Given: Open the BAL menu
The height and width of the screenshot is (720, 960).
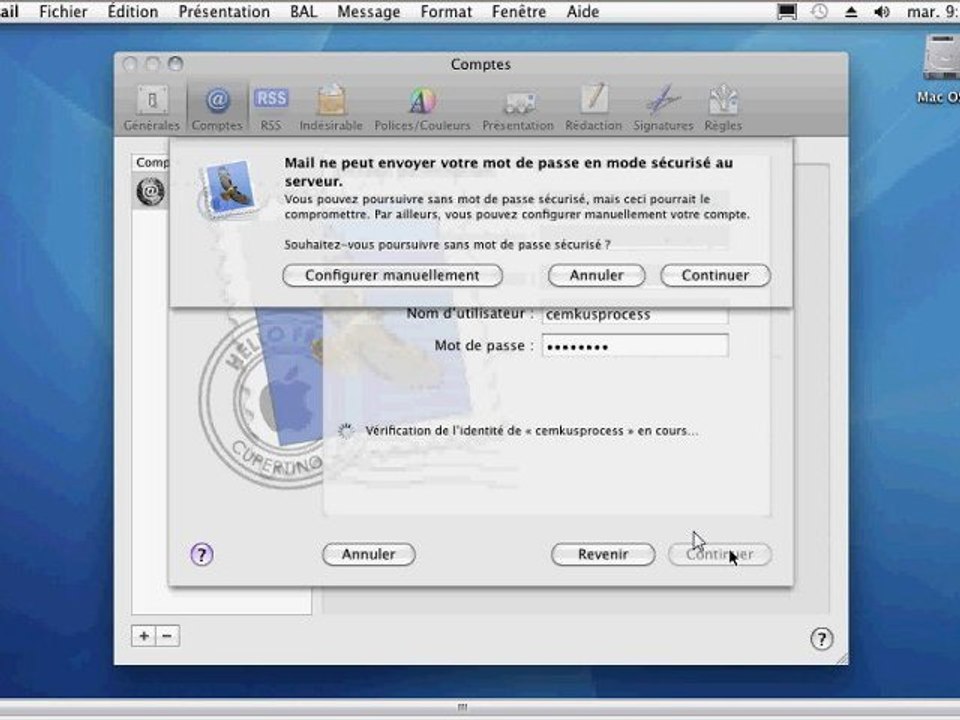Looking at the screenshot, I should pyautogui.click(x=304, y=12).
